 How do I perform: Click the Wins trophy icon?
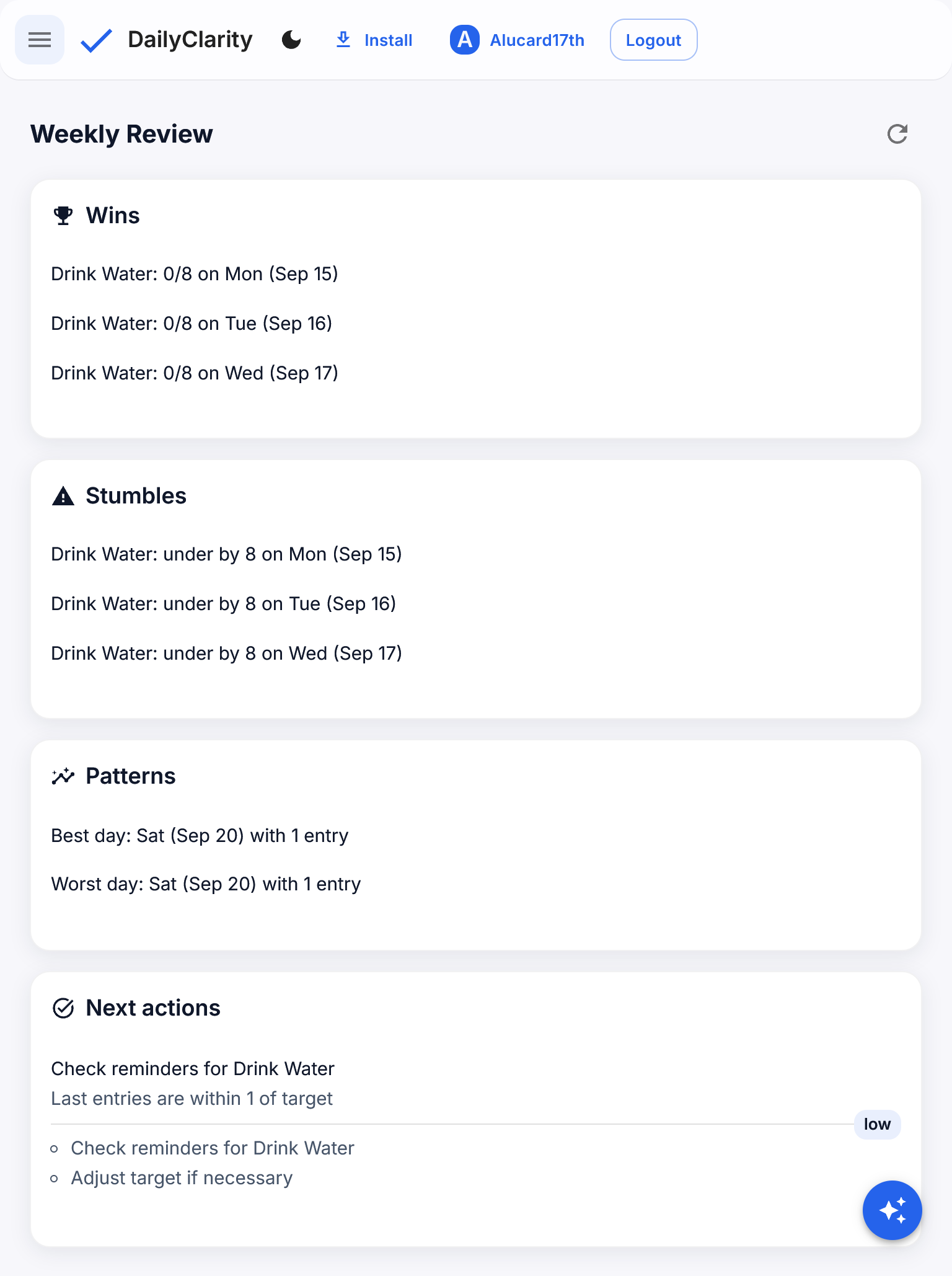tap(63, 216)
